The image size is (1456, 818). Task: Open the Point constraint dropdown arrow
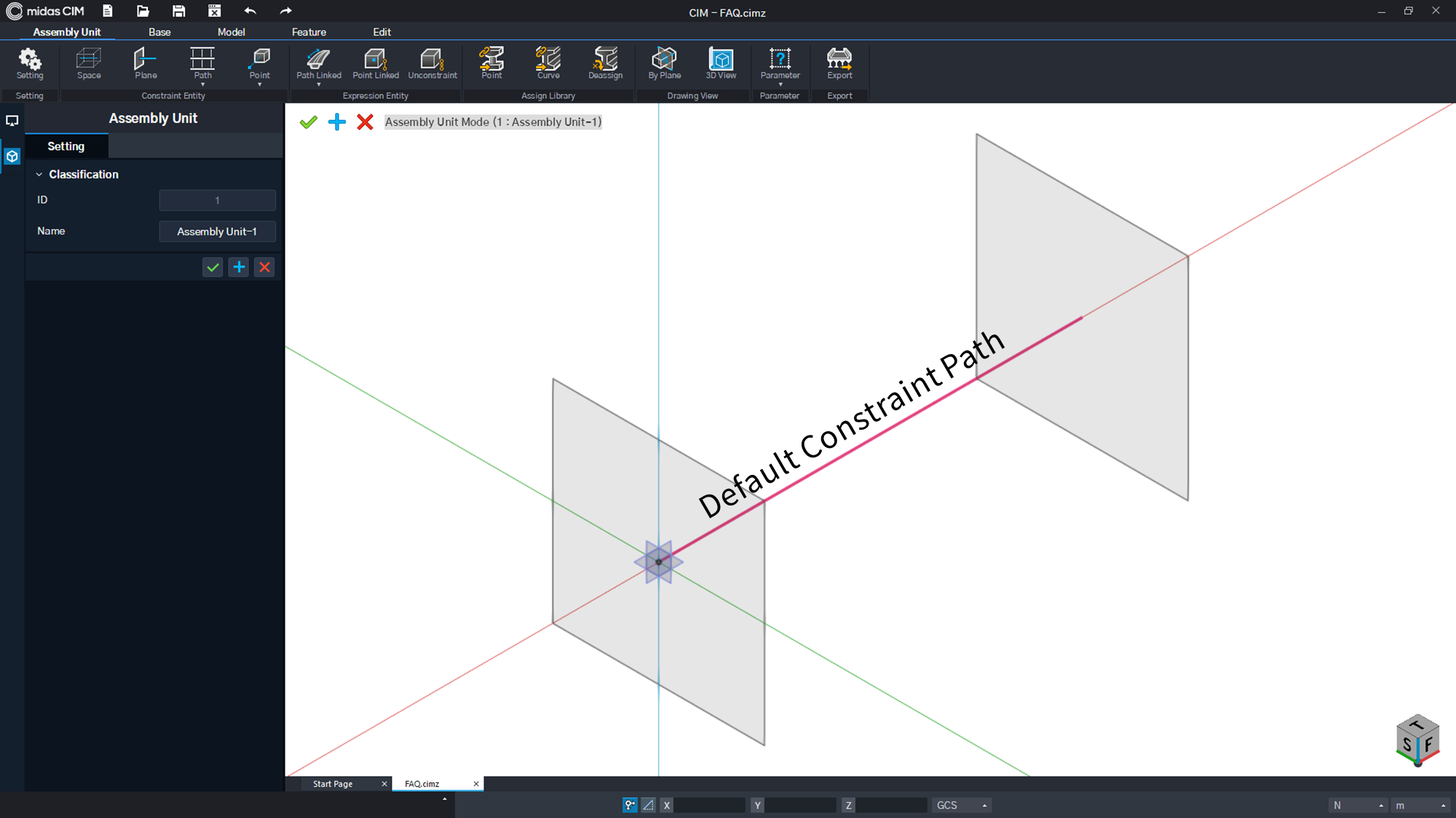(260, 84)
